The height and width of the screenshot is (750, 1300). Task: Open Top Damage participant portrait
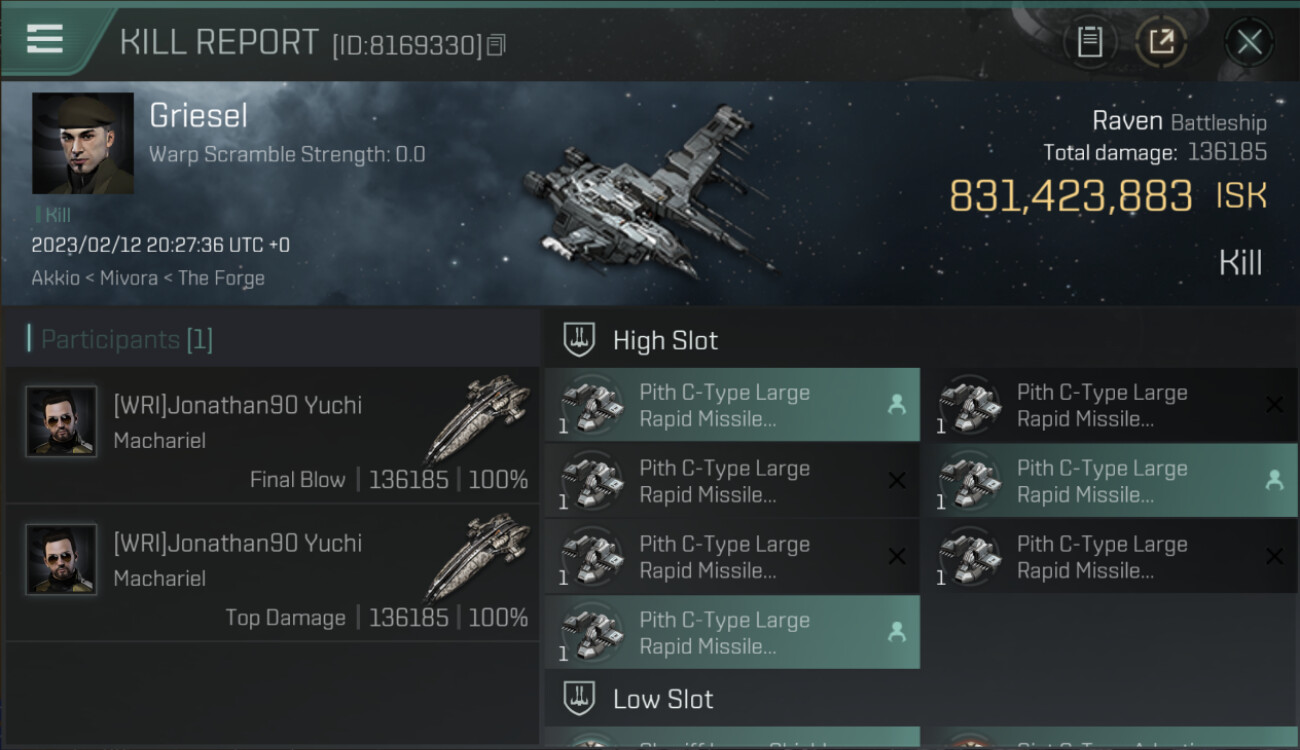point(61,560)
